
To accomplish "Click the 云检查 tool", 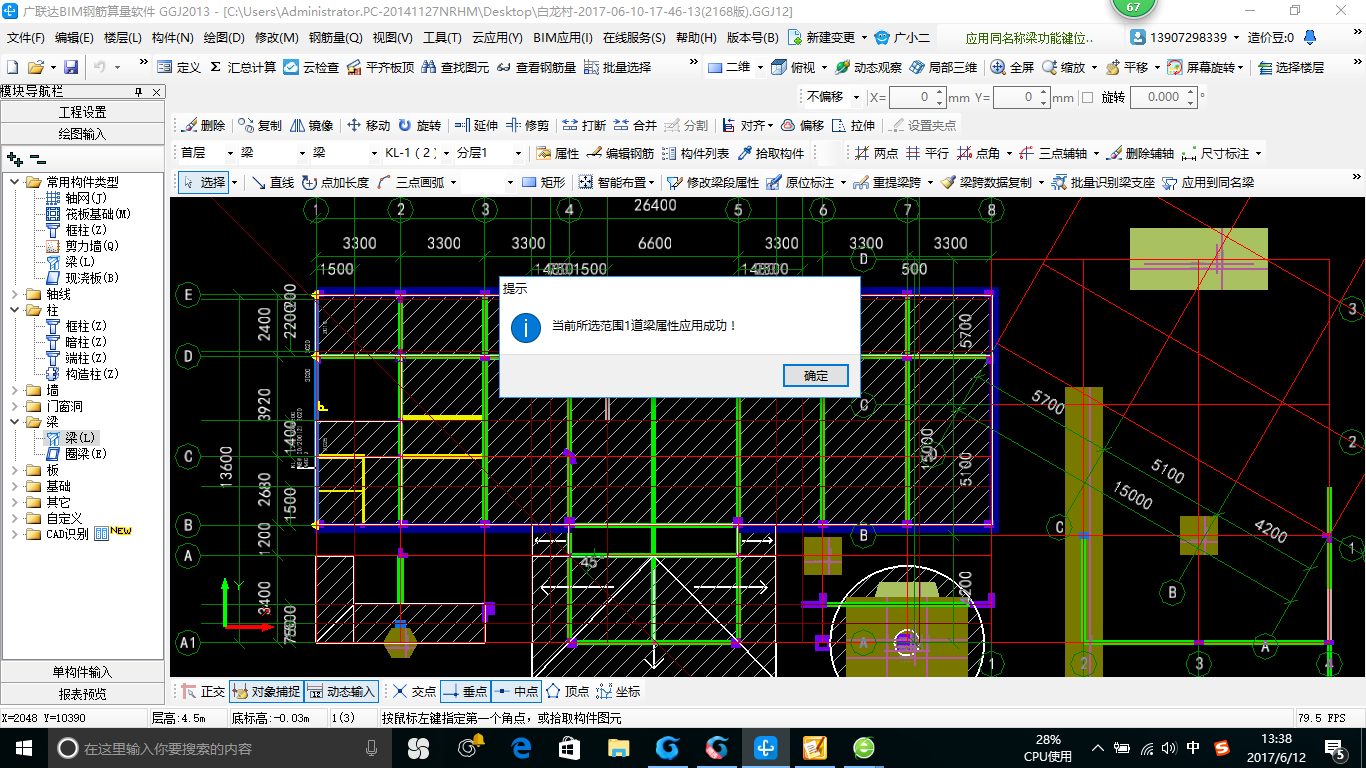I will tap(312, 67).
